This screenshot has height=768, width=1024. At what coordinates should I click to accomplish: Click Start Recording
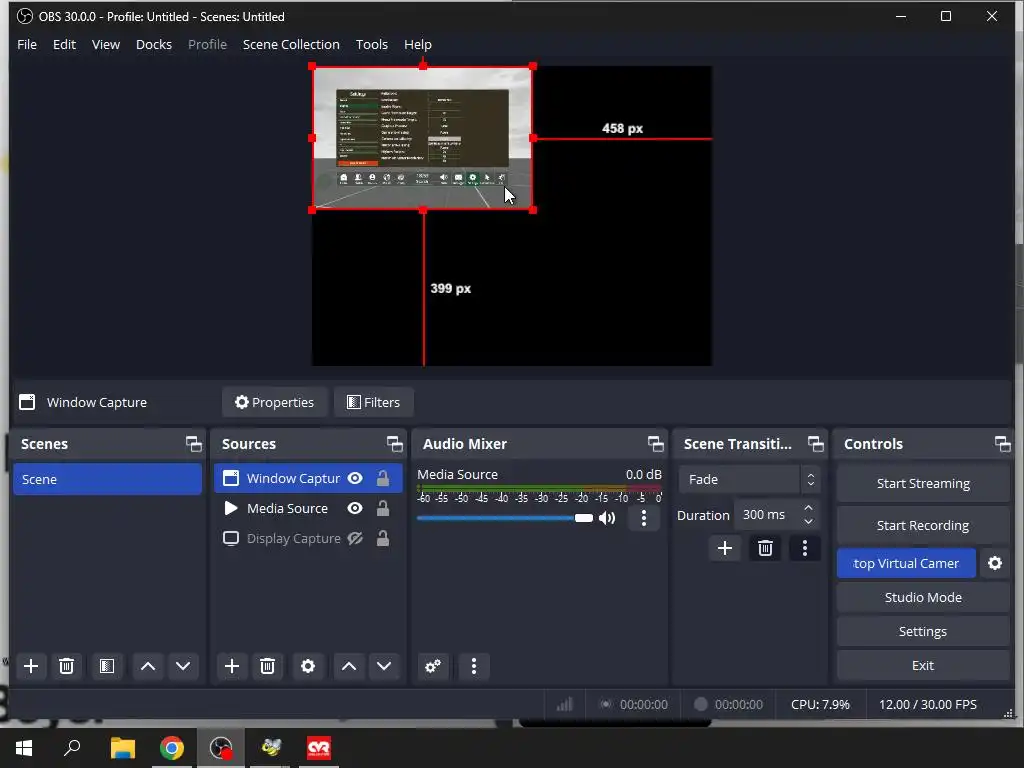pyautogui.click(x=923, y=525)
